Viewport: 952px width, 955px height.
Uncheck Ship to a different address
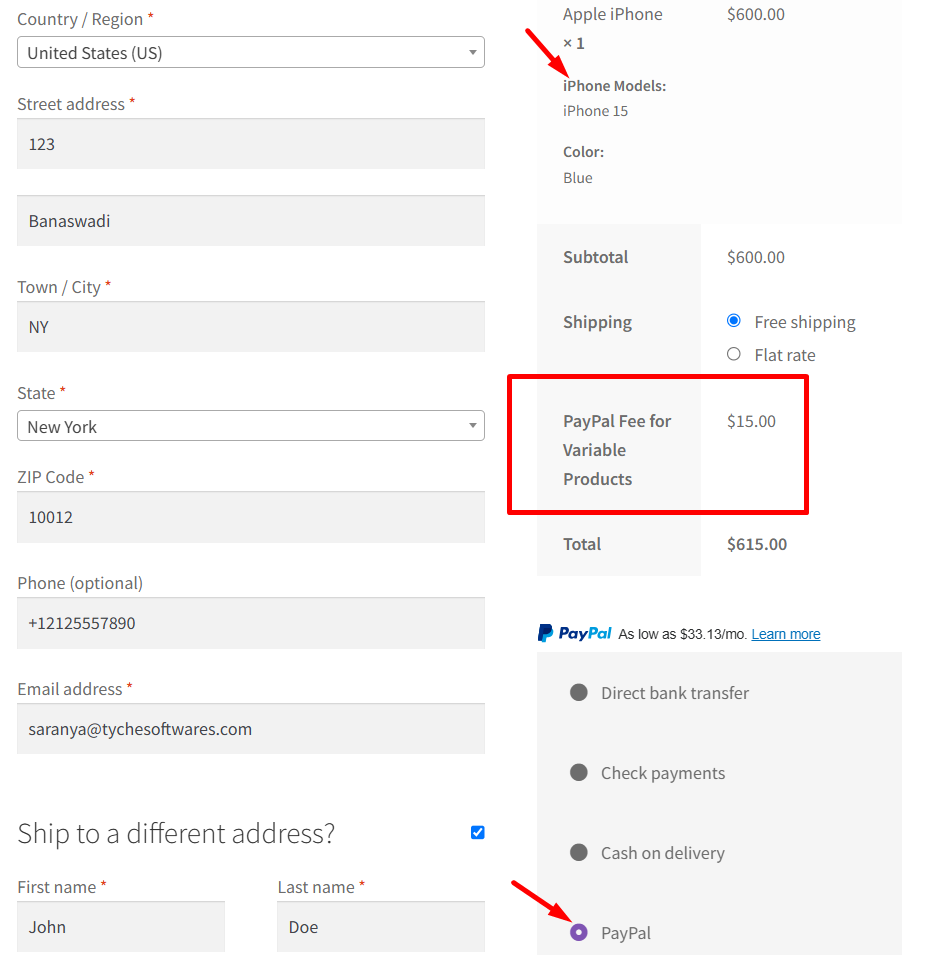[477, 831]
